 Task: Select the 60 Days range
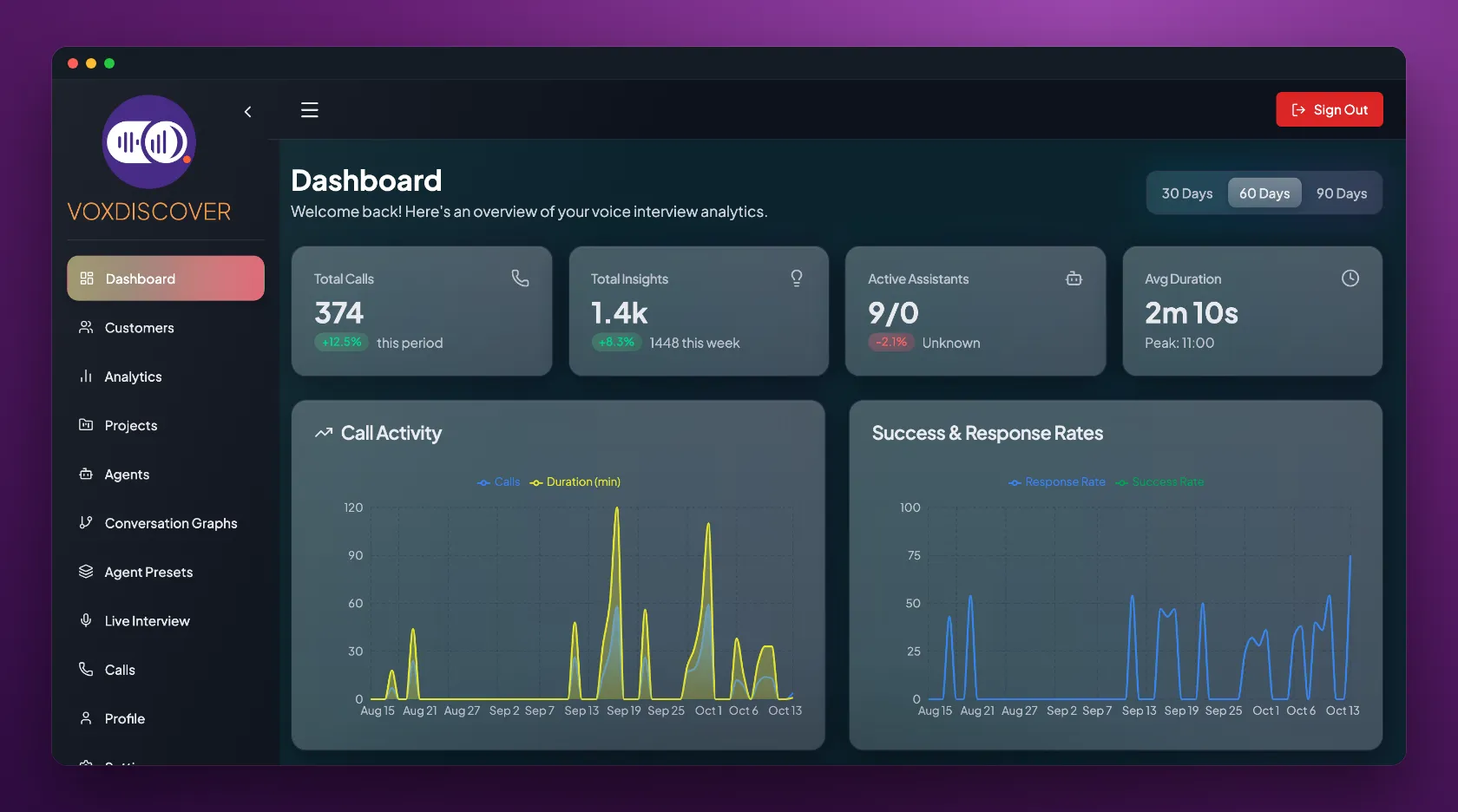pos(1264,193)
